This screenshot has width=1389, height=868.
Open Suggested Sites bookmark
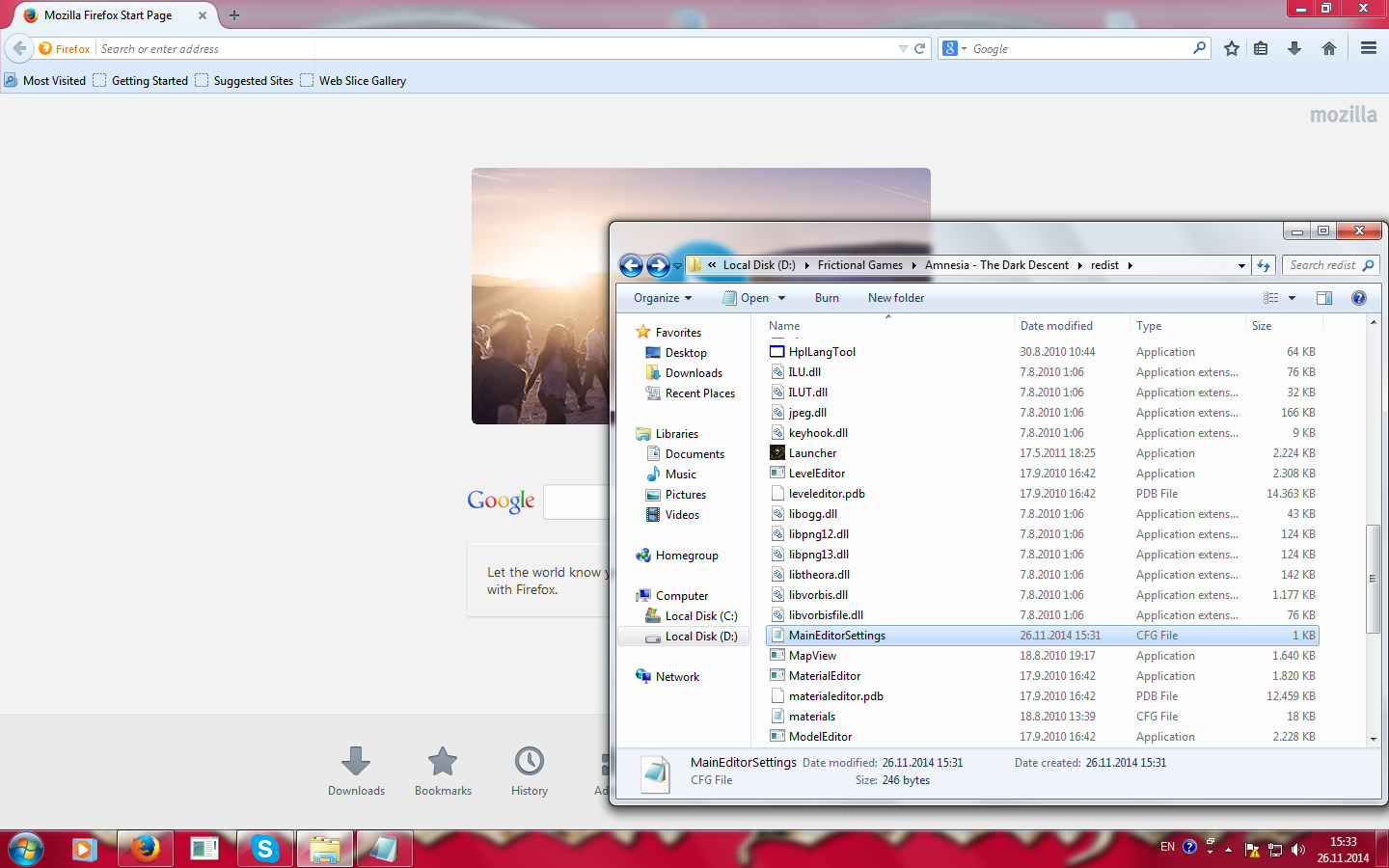244,81
